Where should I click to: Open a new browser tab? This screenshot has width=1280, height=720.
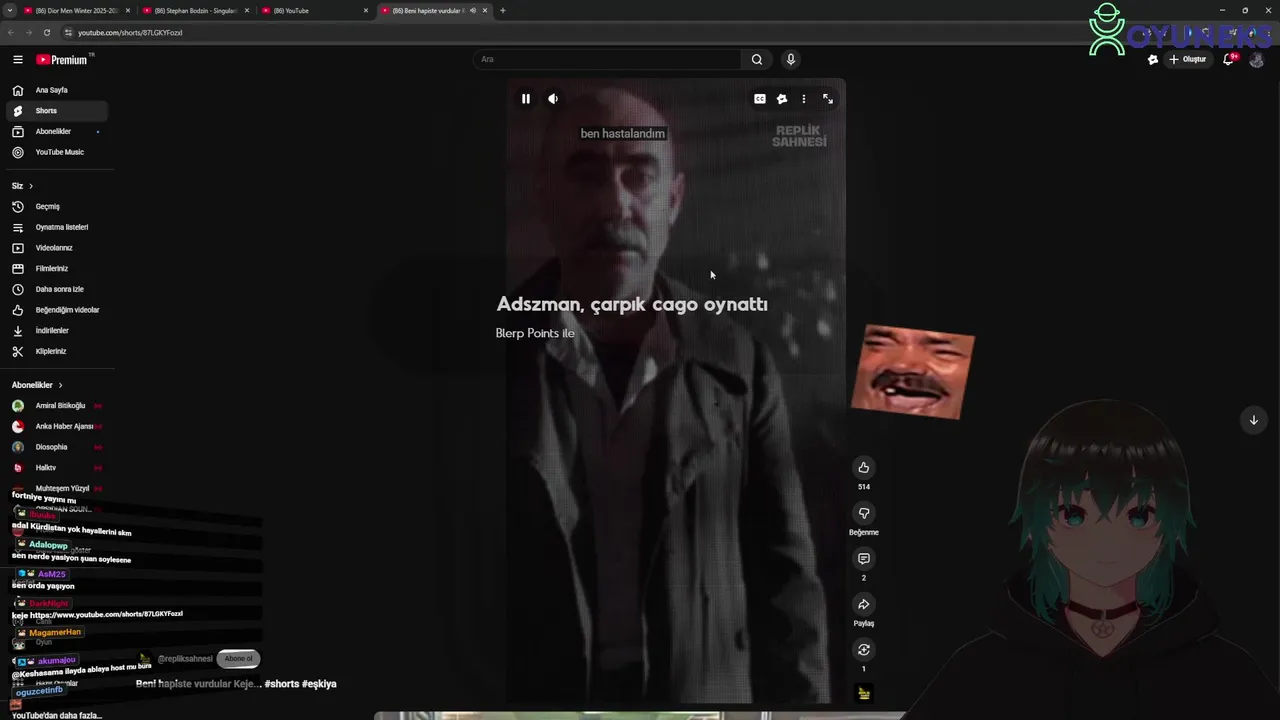(502, 10)
